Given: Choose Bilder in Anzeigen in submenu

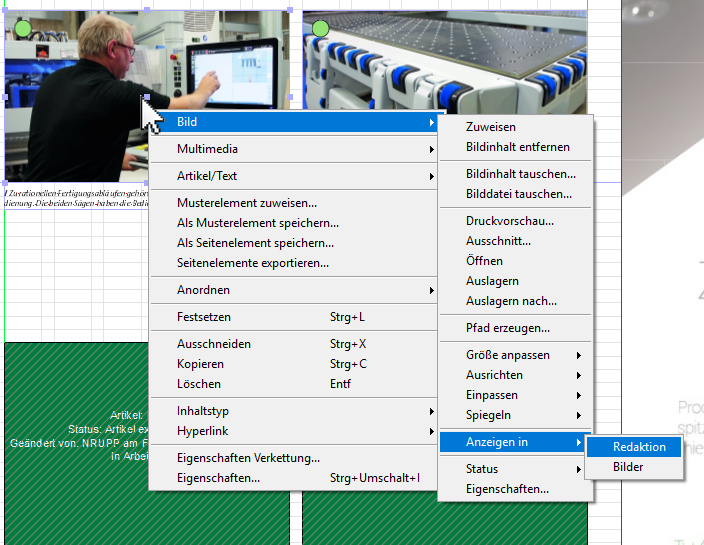Looking at the screenshot, I should click(628, 467).
